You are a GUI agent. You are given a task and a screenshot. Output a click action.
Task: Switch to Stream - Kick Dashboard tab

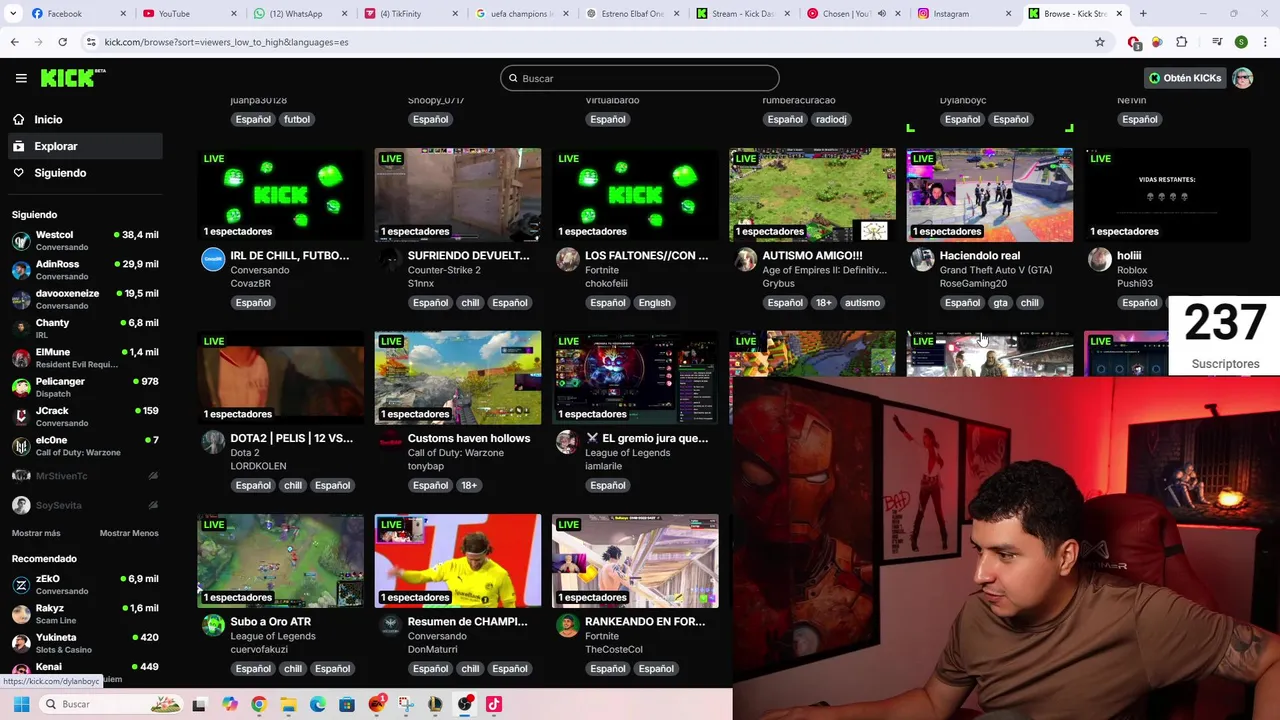743,14
